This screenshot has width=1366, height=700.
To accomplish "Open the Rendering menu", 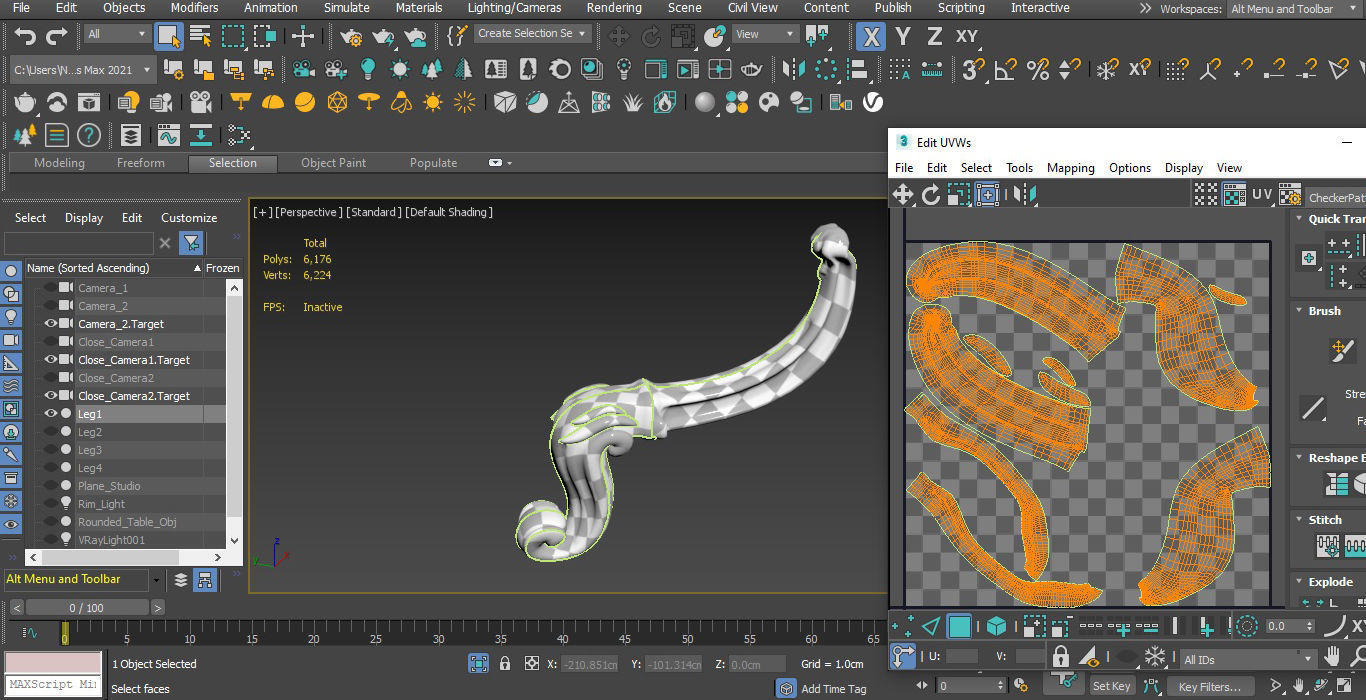I will pyautogui.click(x=614, y=8).
